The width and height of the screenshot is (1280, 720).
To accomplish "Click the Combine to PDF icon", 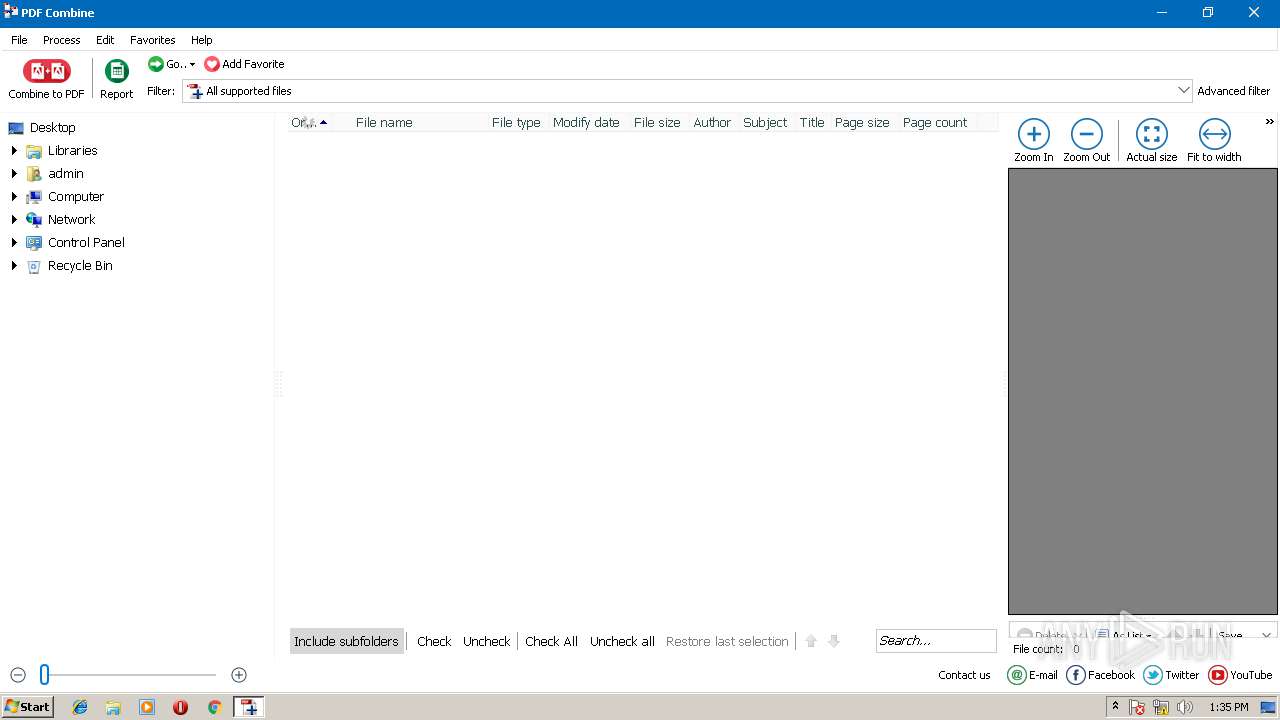I will 46,71.
